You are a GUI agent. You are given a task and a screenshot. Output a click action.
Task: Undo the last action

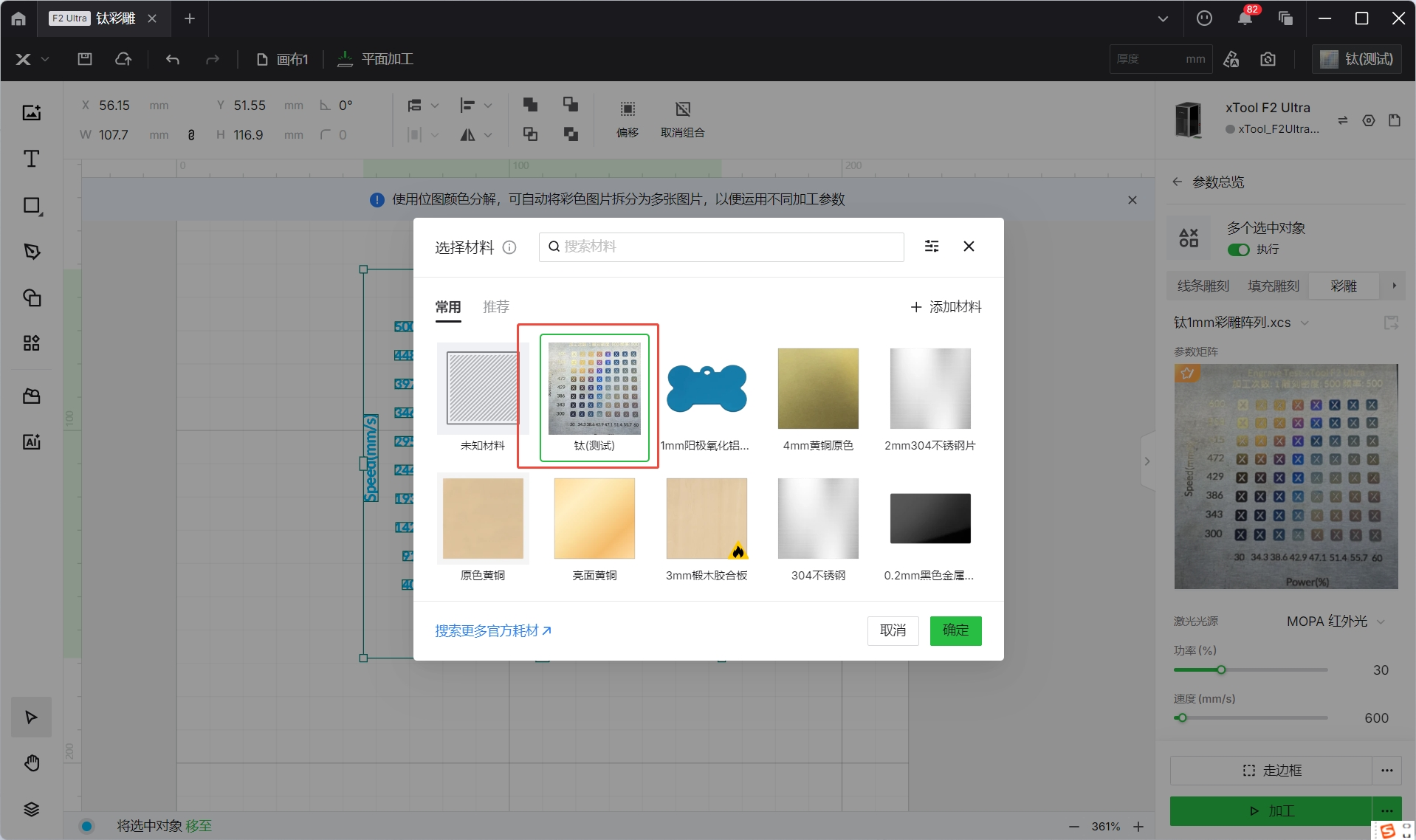click(x=173, y=59)
